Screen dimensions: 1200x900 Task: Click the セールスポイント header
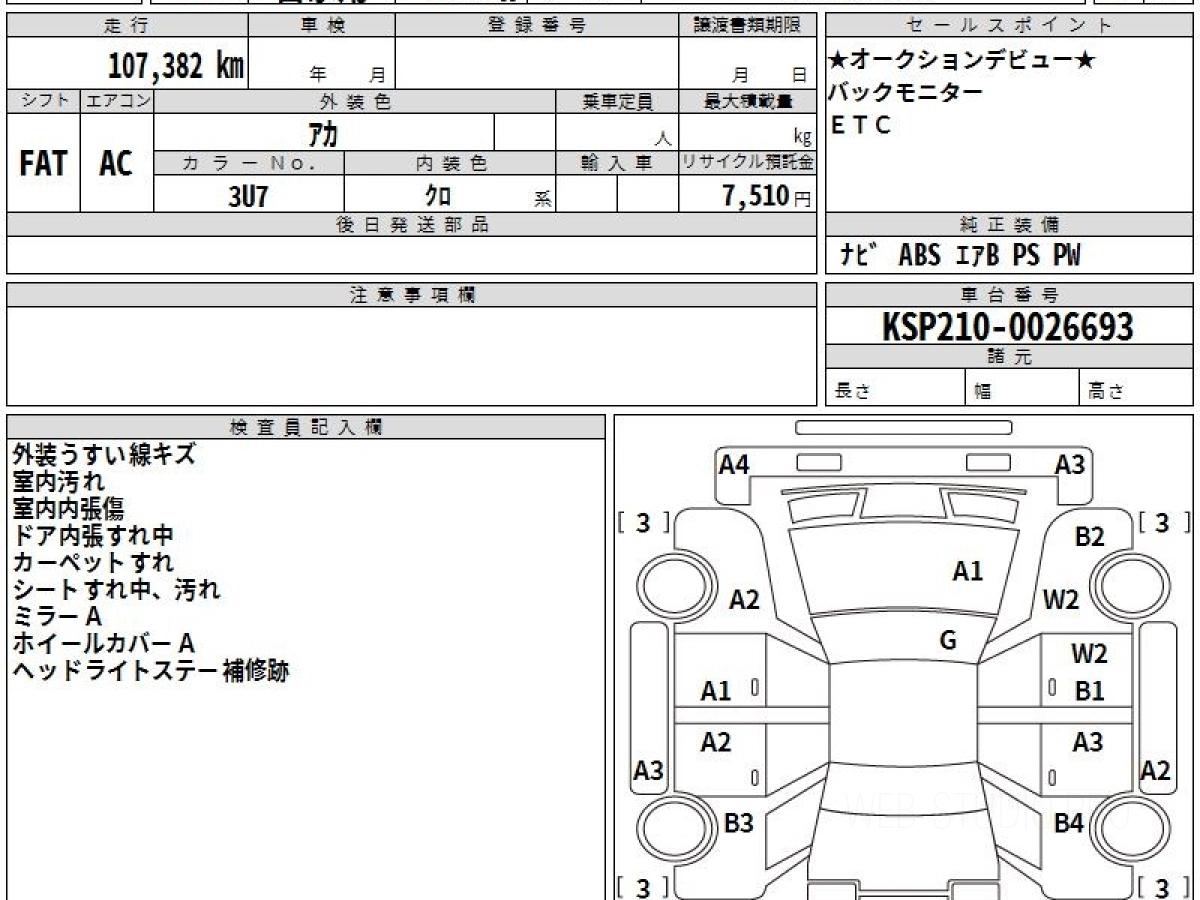click(x=1009, y=26)
